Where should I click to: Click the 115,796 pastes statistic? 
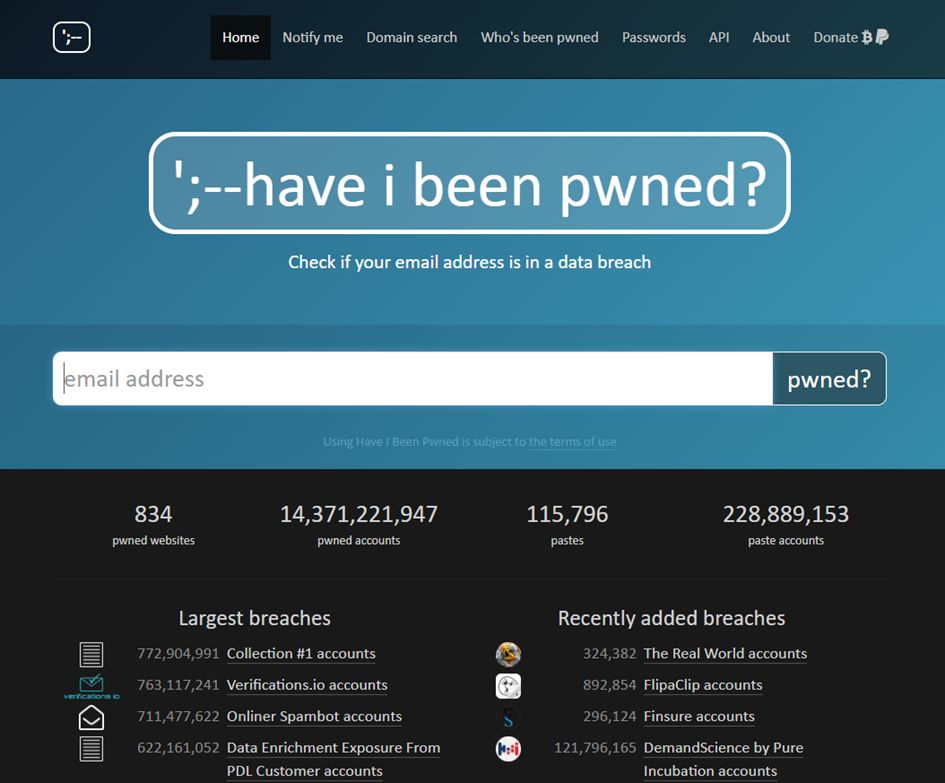tap(567, 524)
